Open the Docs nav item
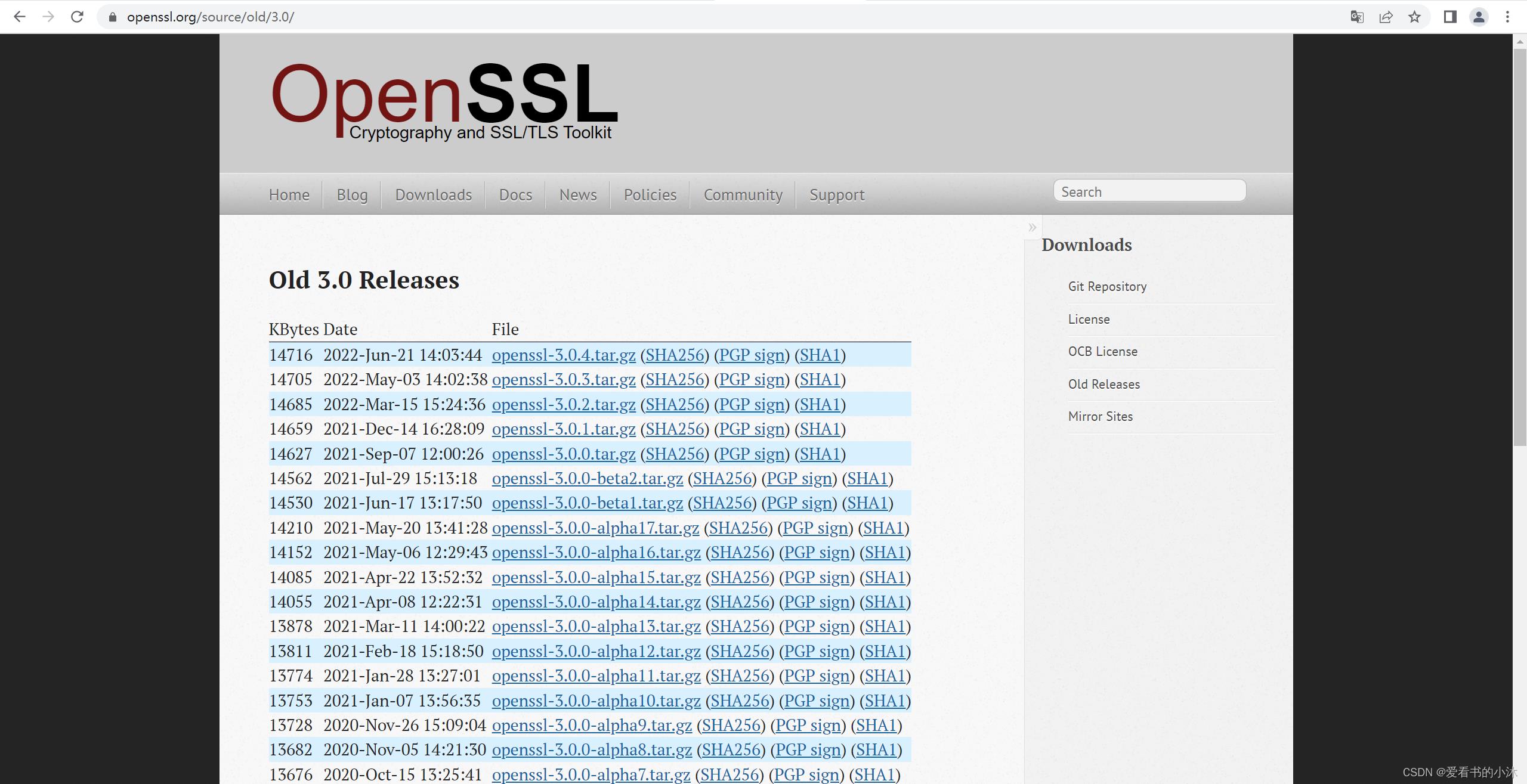This screenshot has width=1527, height=784. [515, 195]
